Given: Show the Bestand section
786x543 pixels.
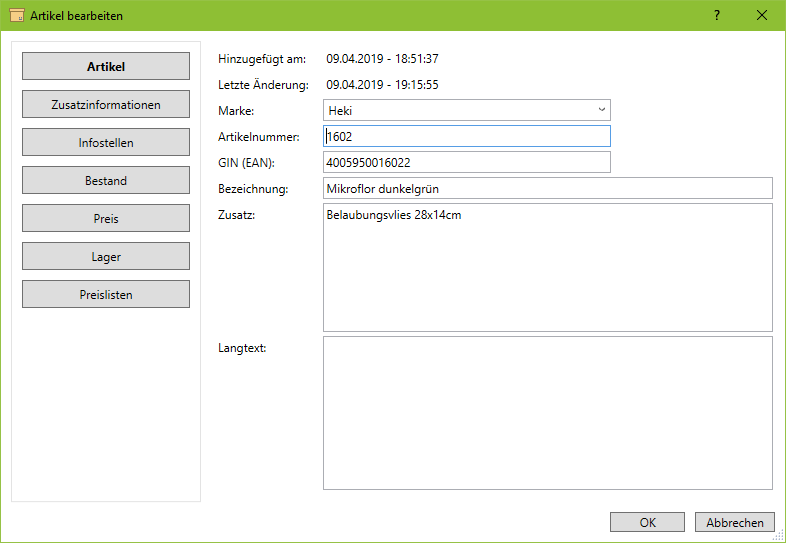Looking at the screenshot, I should [x=106, y=181].
